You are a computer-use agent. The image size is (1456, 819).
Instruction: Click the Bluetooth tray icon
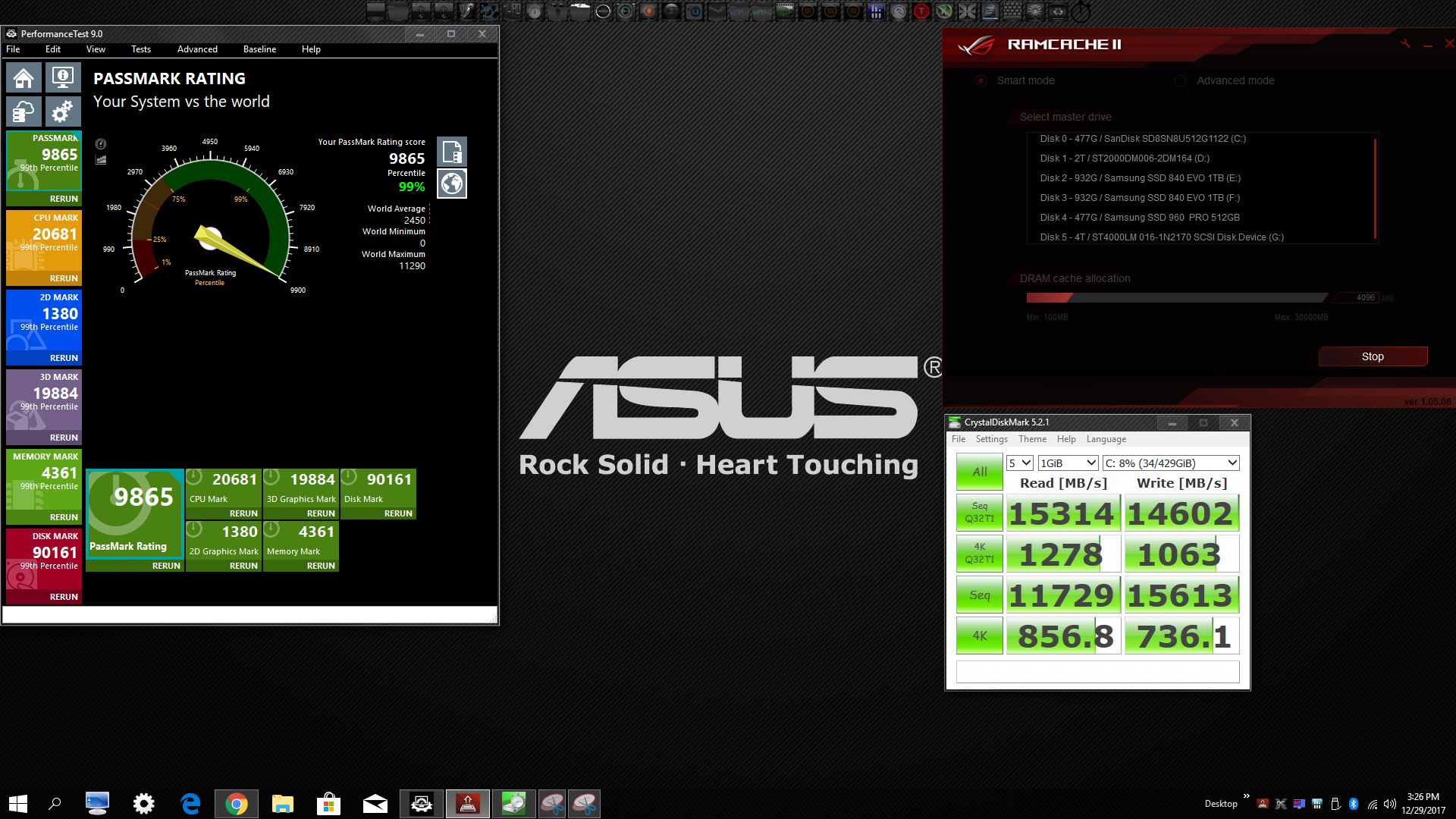click(x=1354, y=804)
